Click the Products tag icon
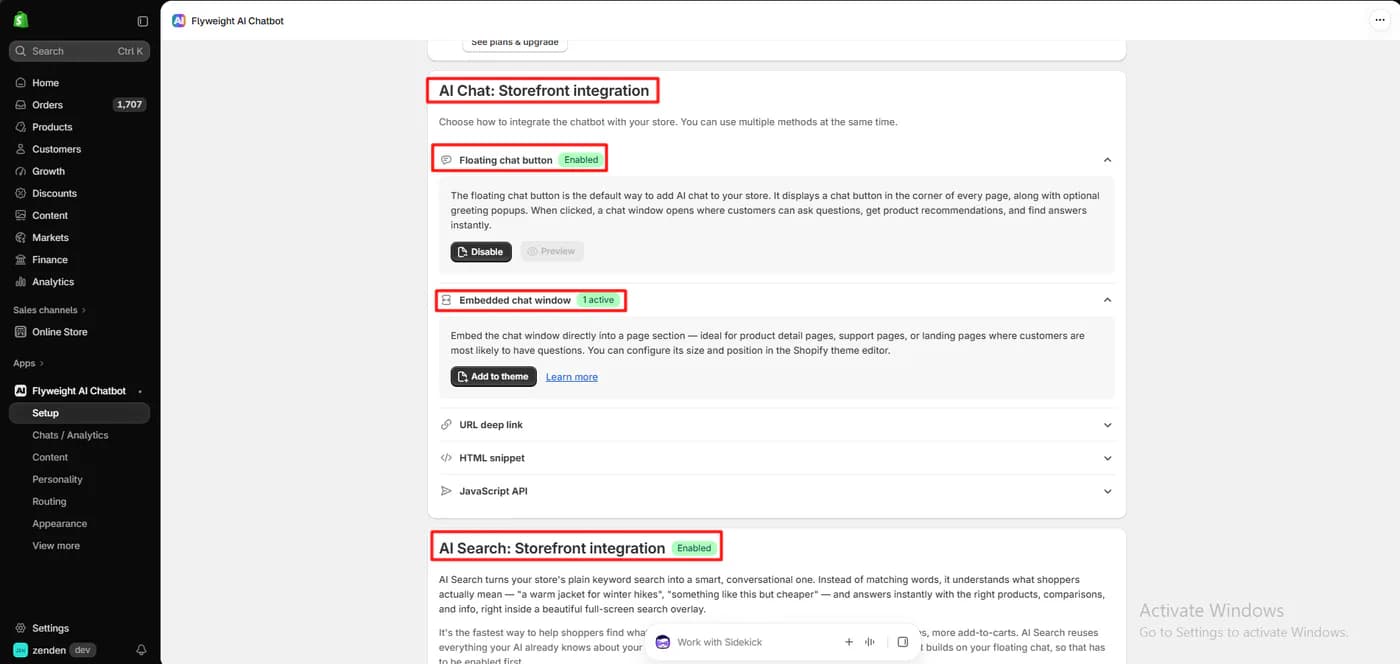The width and height of the screenshot is (1400, 664). coord(21,127)
